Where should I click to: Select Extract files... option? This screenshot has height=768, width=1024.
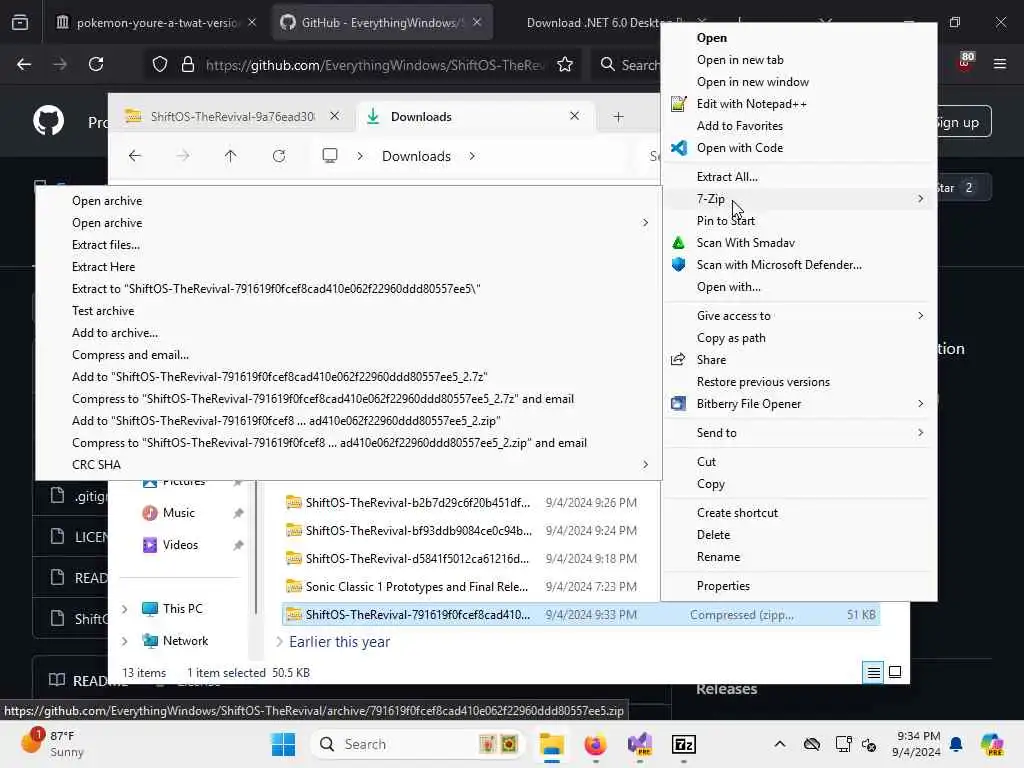click(349, 245)
